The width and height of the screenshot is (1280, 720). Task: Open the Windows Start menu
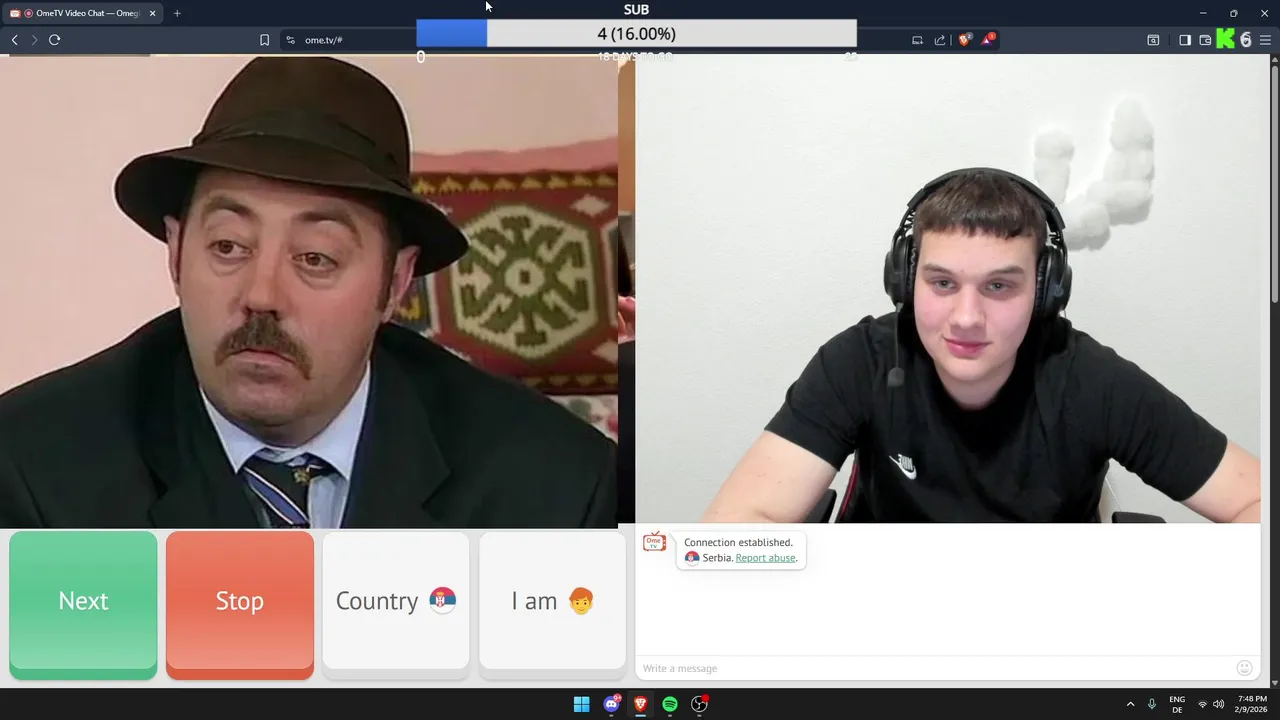tap(581, 704)
